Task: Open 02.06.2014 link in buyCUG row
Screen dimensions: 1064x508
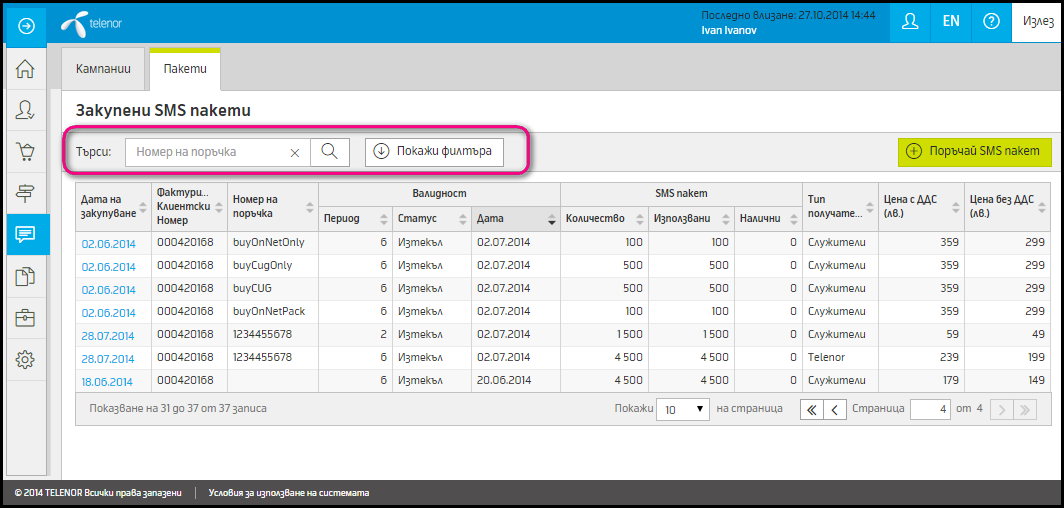Action: (109, 290)
